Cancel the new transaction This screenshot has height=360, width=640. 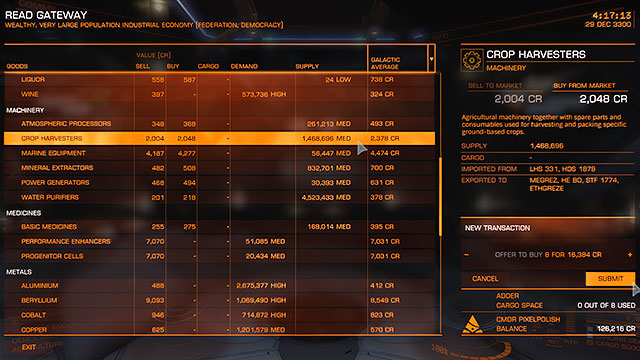point(485,279)
